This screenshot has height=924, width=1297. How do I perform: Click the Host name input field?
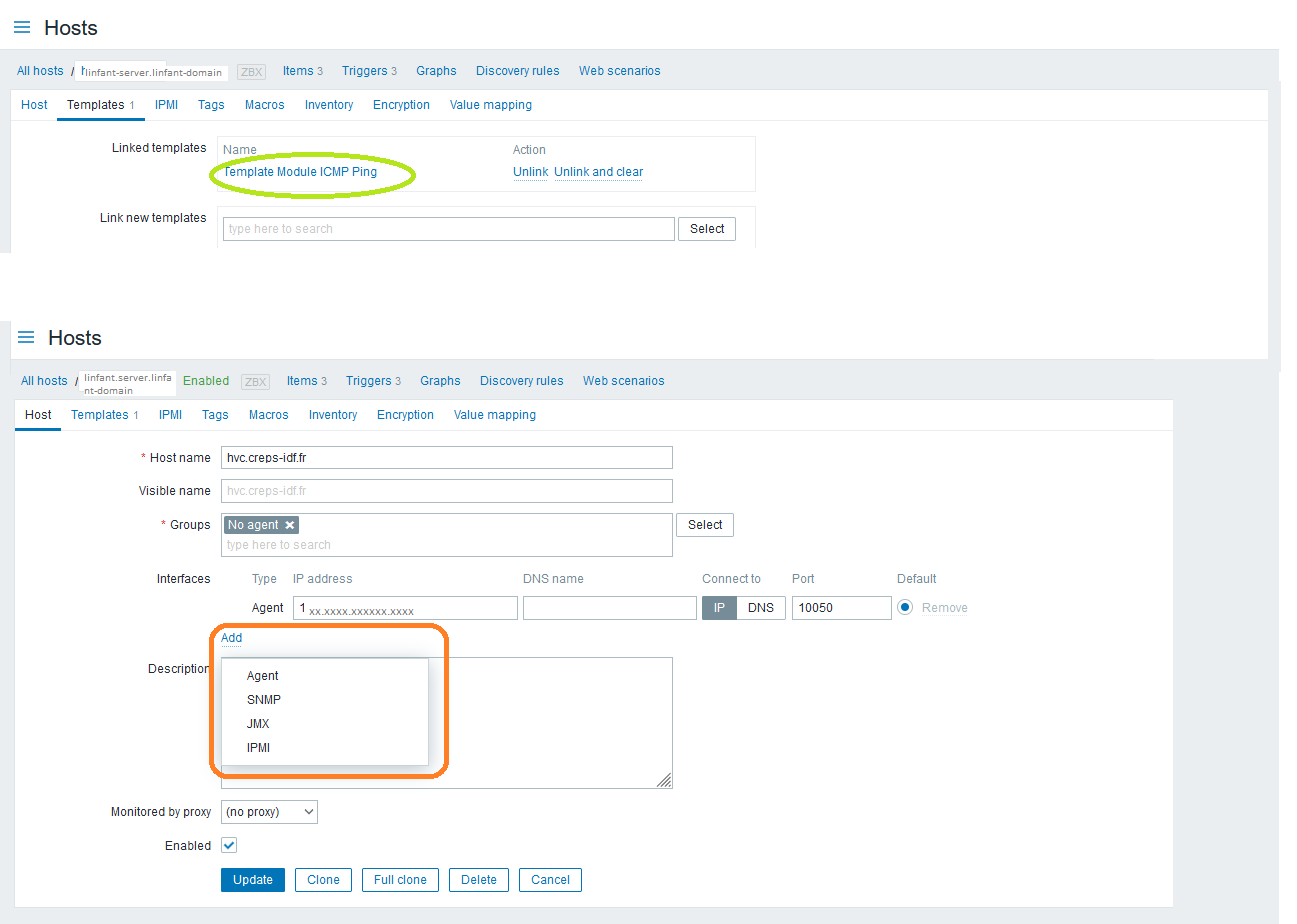pyautogui.click(x=447, y=458)
